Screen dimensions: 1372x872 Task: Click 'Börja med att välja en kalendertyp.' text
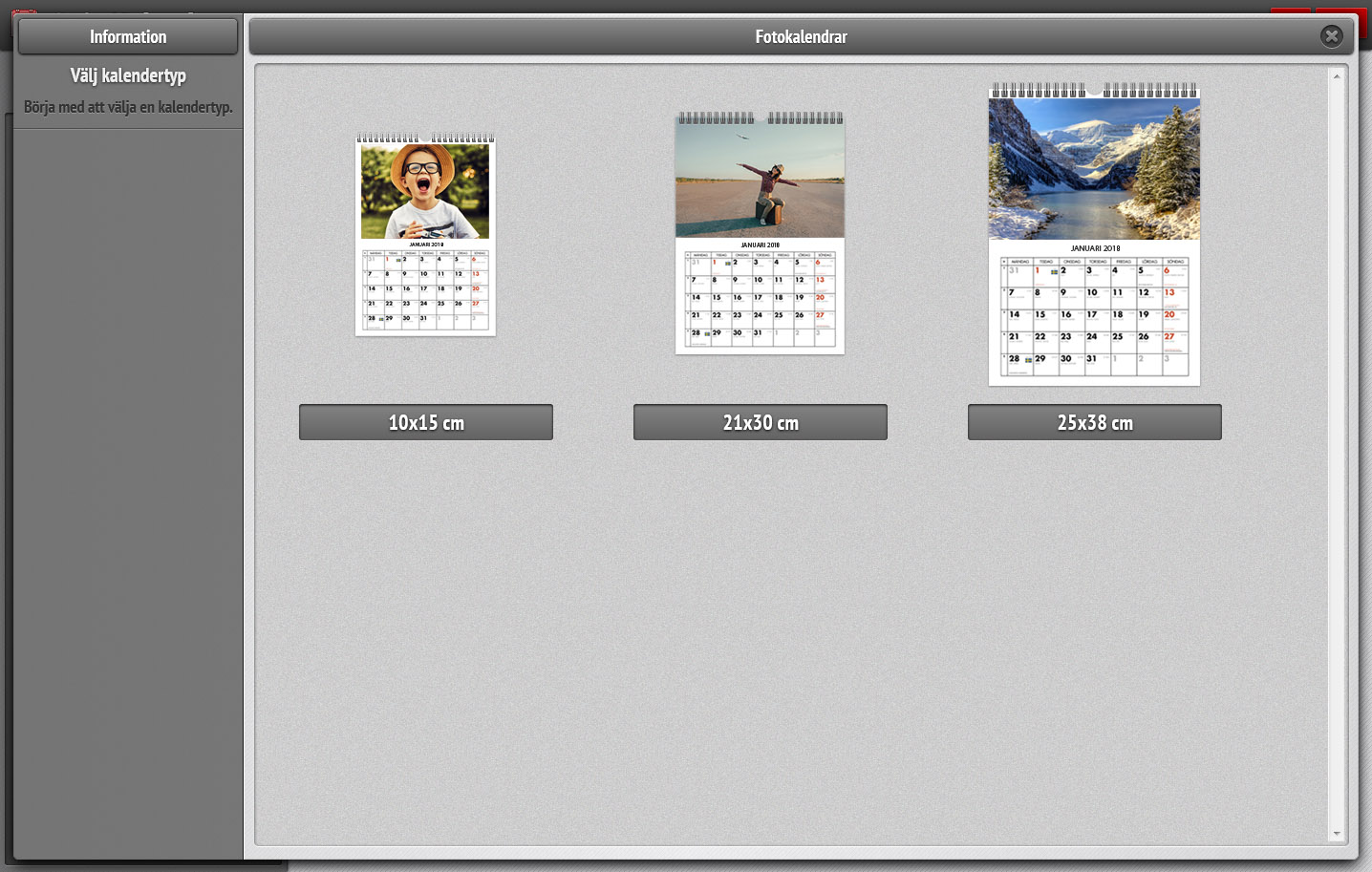(x=128, y=107)
